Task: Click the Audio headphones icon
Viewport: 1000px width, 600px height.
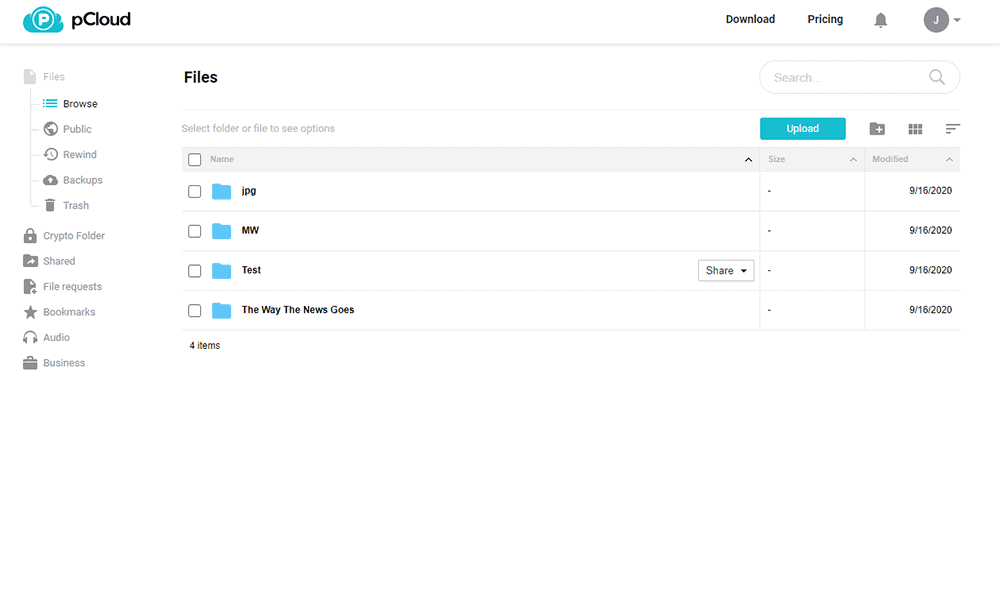Action: click(x=30, y=337)
